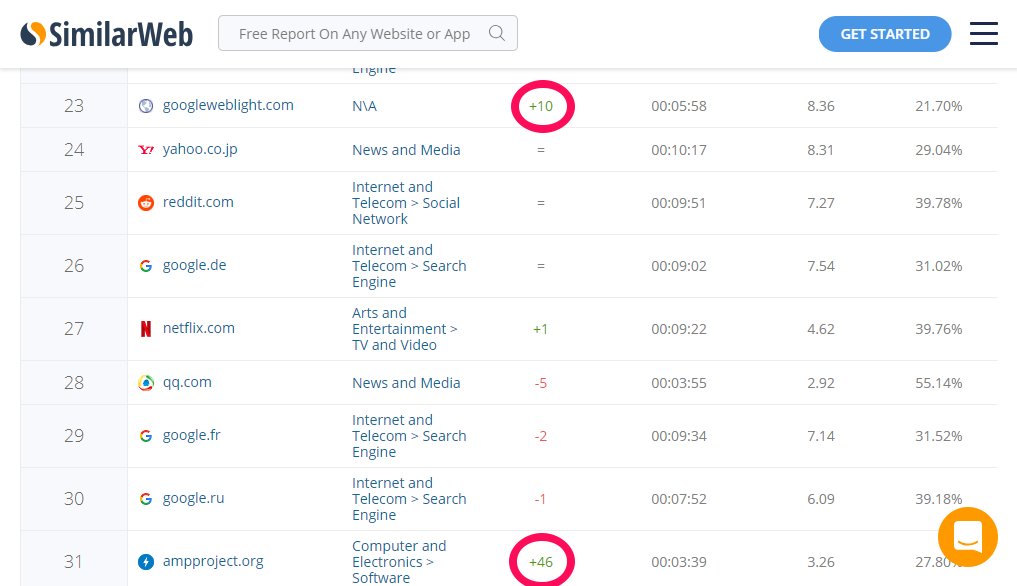1017x586 pixels.
Task: Click Search Engine category for google.ru
Action: click(x=409, y=499)
